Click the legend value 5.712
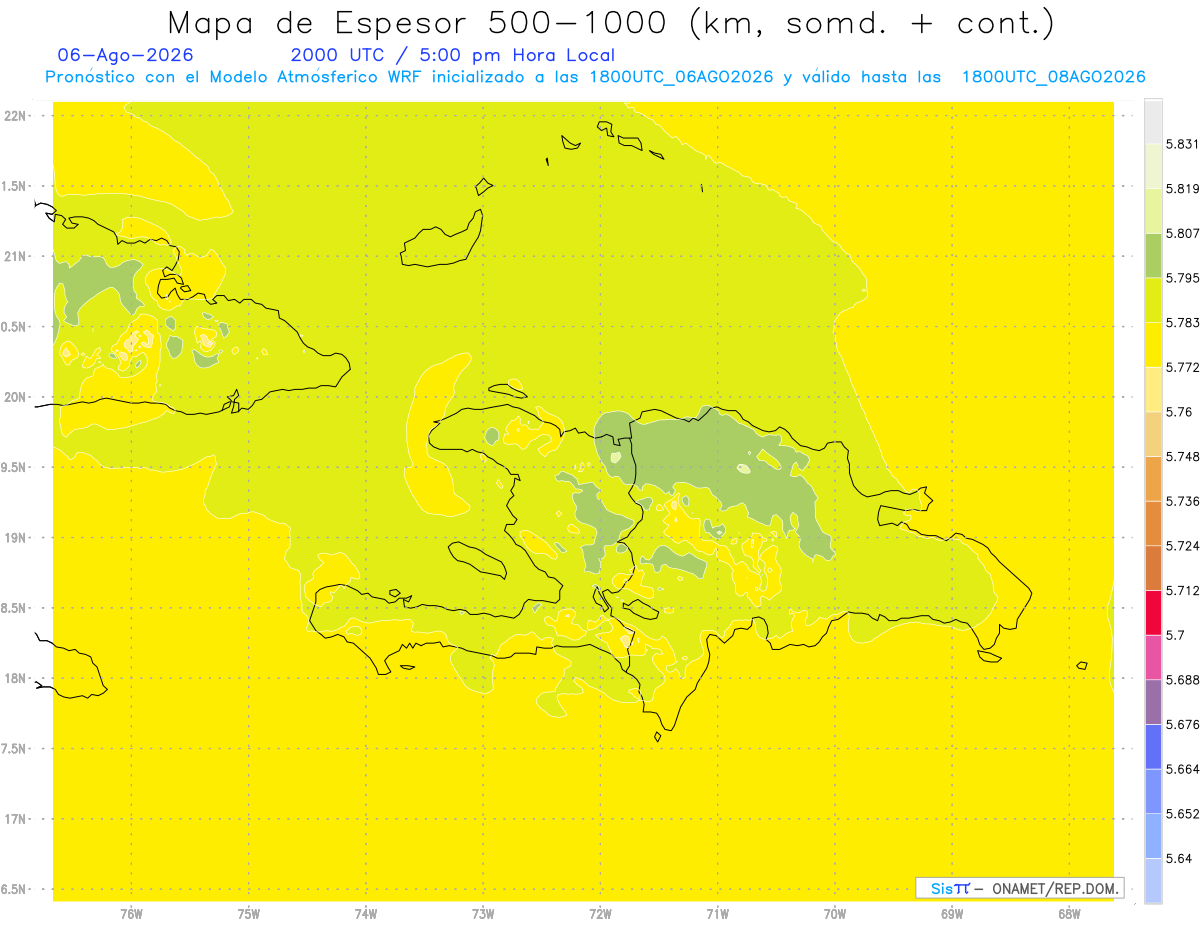1200x927 pixels. 1183,590
